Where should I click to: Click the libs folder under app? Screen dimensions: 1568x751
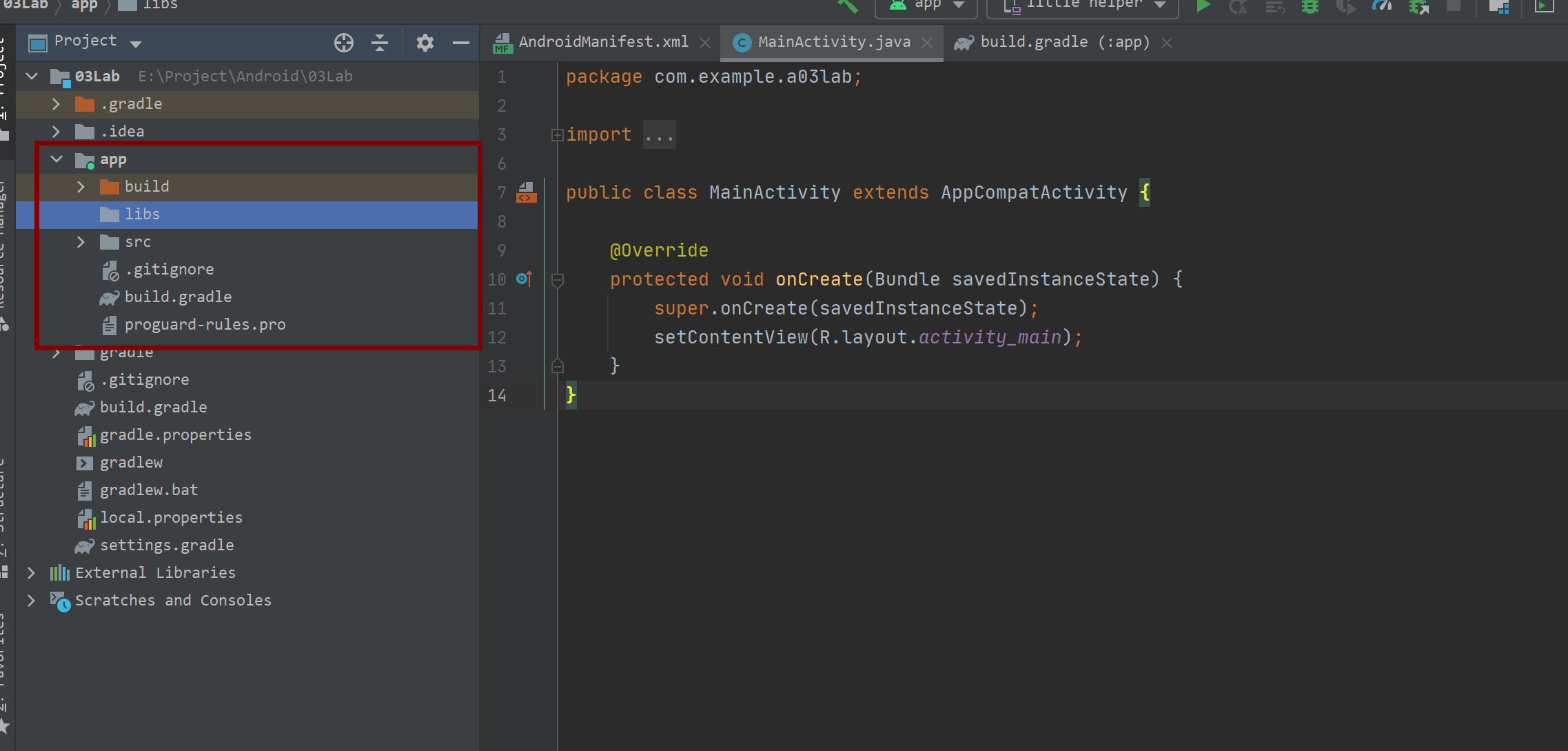point(144,214)
